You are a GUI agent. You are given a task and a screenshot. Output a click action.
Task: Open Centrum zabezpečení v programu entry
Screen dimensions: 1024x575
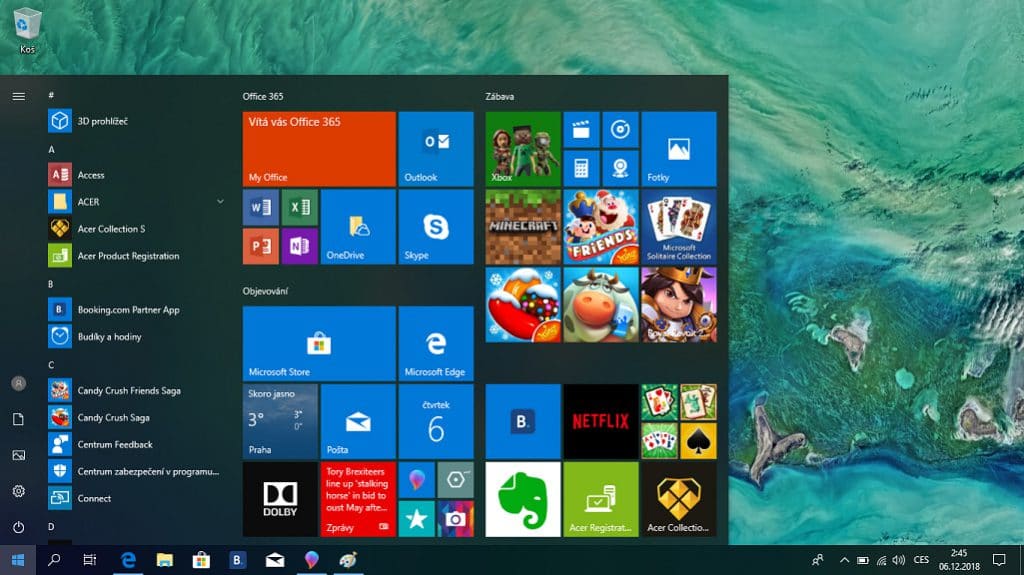[x=136, y=471]
